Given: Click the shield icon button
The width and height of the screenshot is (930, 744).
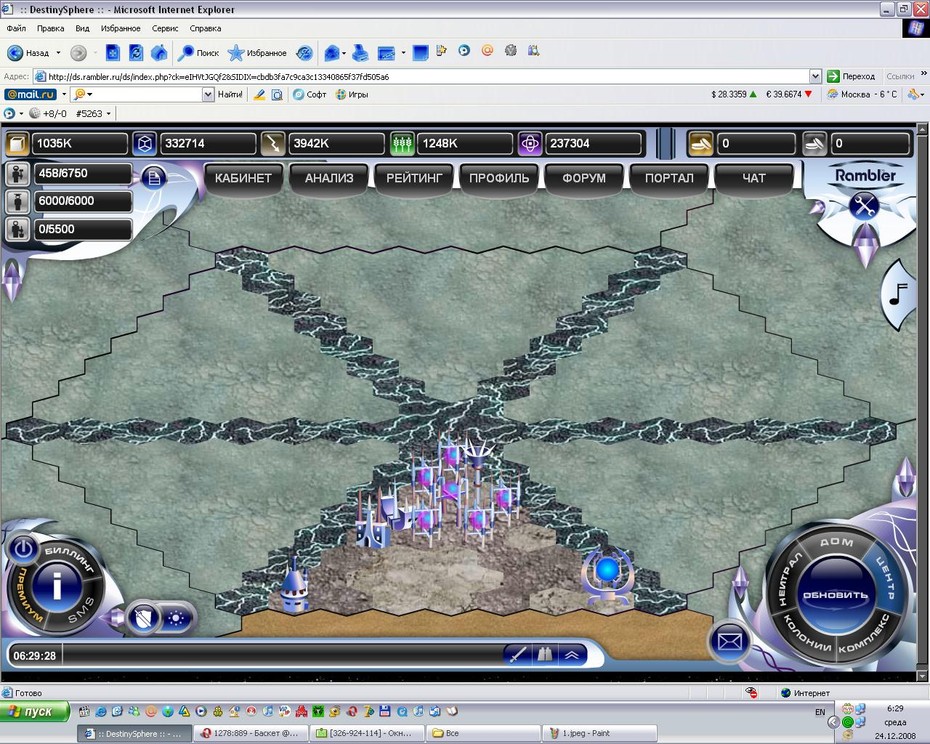Looking at the screenshot, I should click(x=144, y=619).
